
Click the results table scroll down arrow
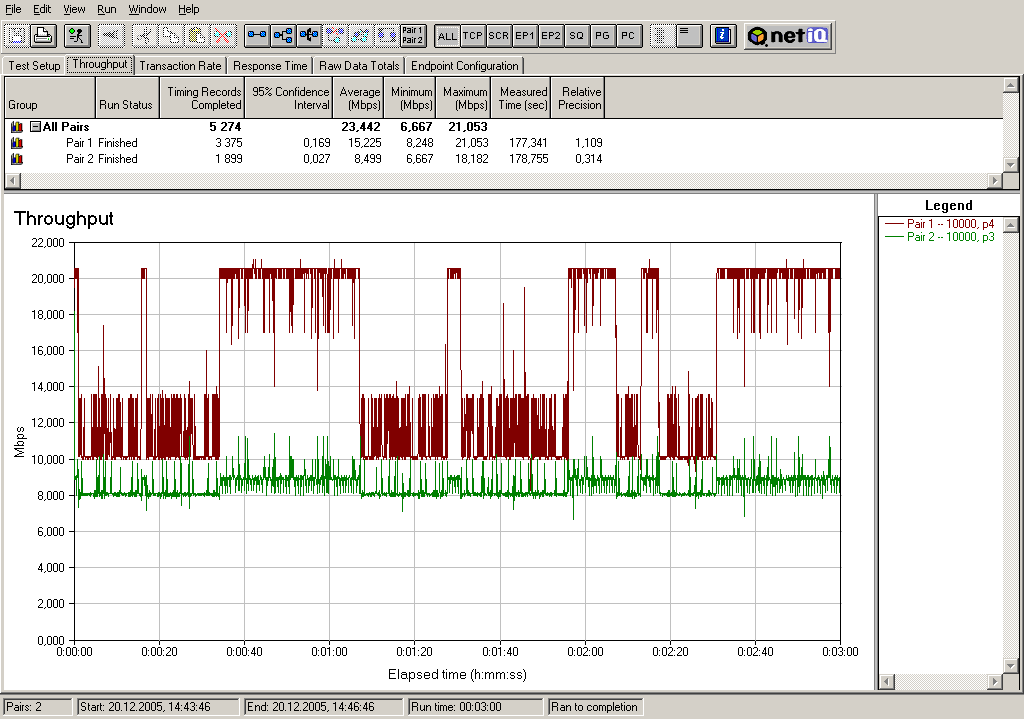click(x=1010, y=166)
